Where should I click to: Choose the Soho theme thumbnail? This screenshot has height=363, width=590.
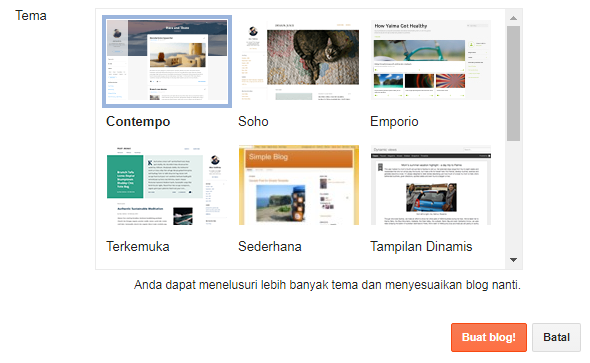click(x=299, y=60)
